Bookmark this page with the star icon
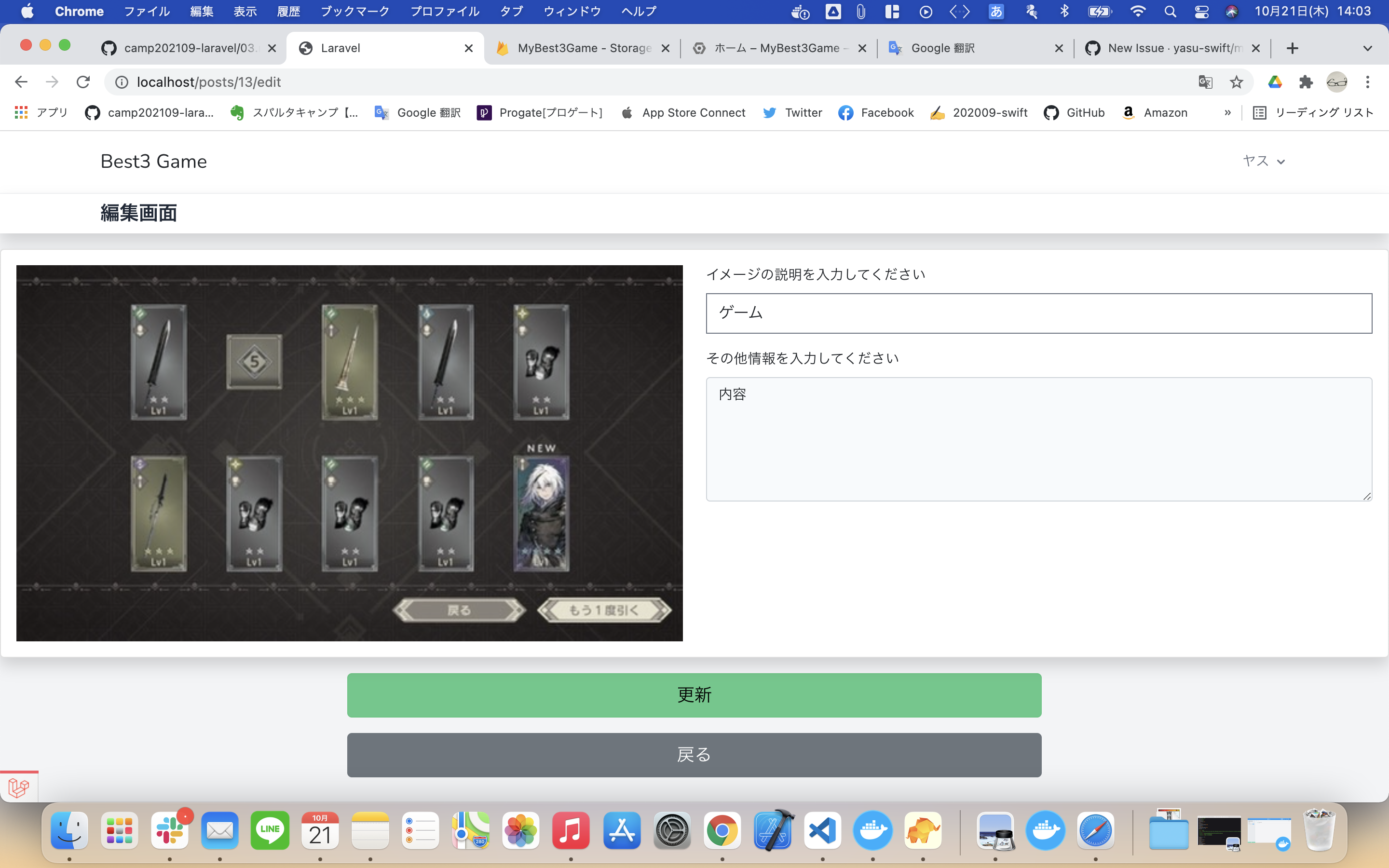This screenshot has height=868, width=1389. 1236,82
